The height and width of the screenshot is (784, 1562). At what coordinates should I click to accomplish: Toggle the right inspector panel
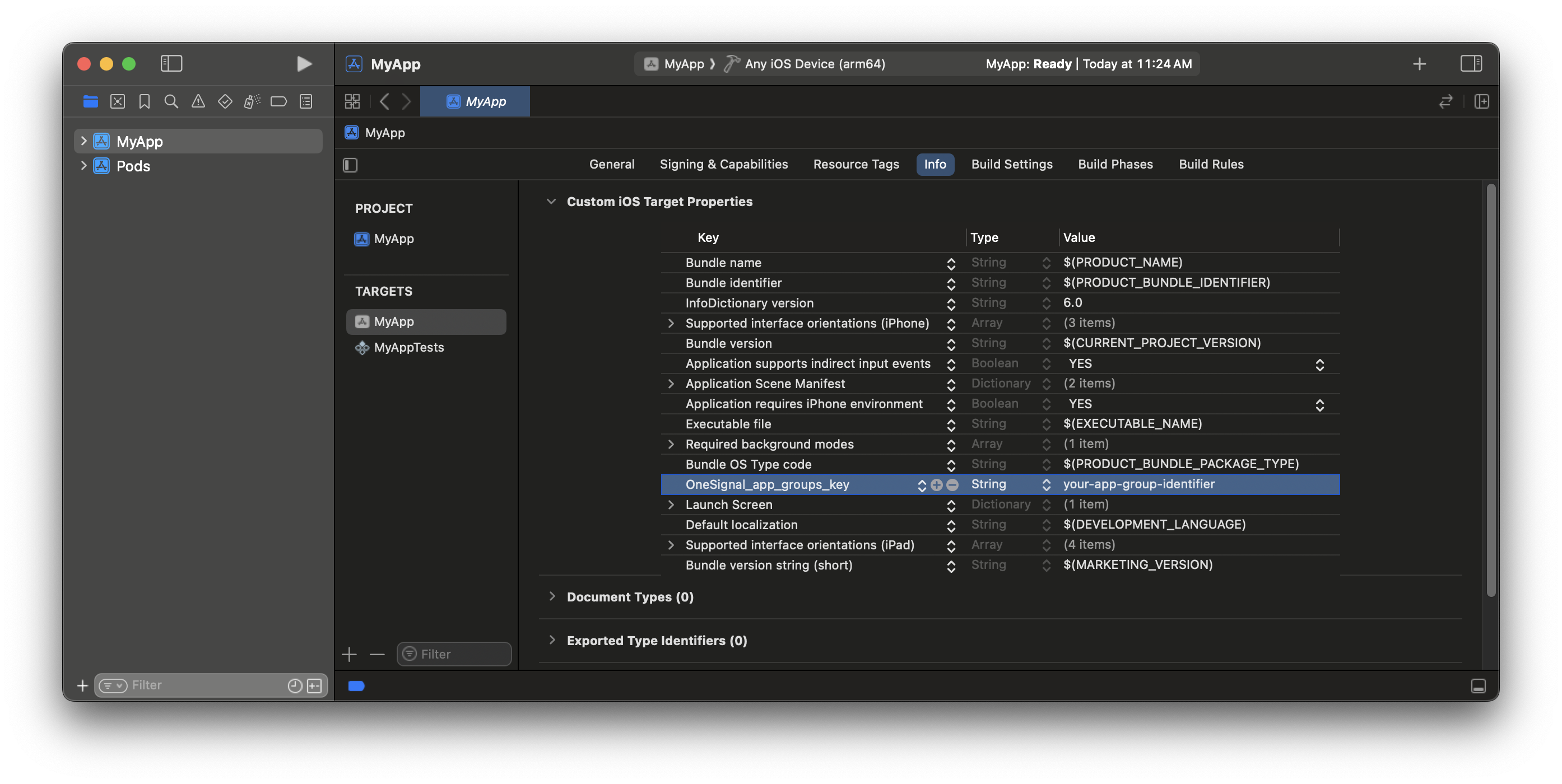click(1471, 64)
